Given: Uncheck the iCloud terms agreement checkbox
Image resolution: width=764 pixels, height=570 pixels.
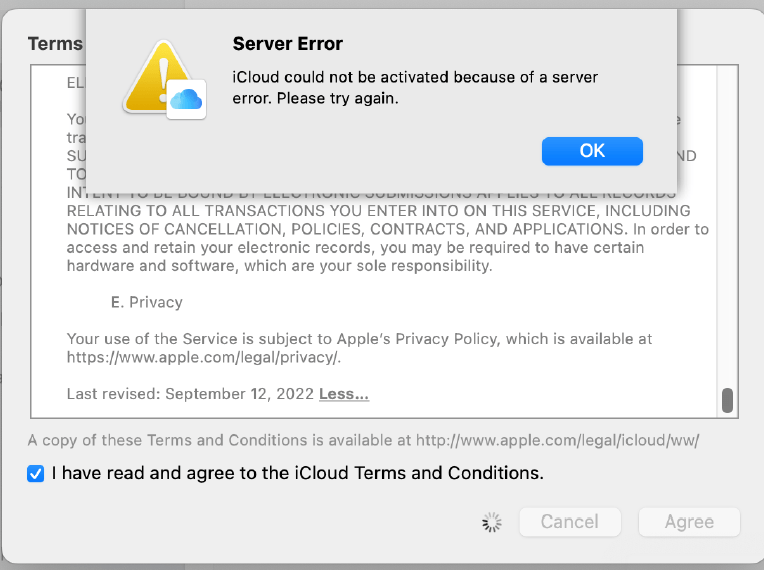Looking at the screenshot, I should pyautogui.click(x=36, y=474).
